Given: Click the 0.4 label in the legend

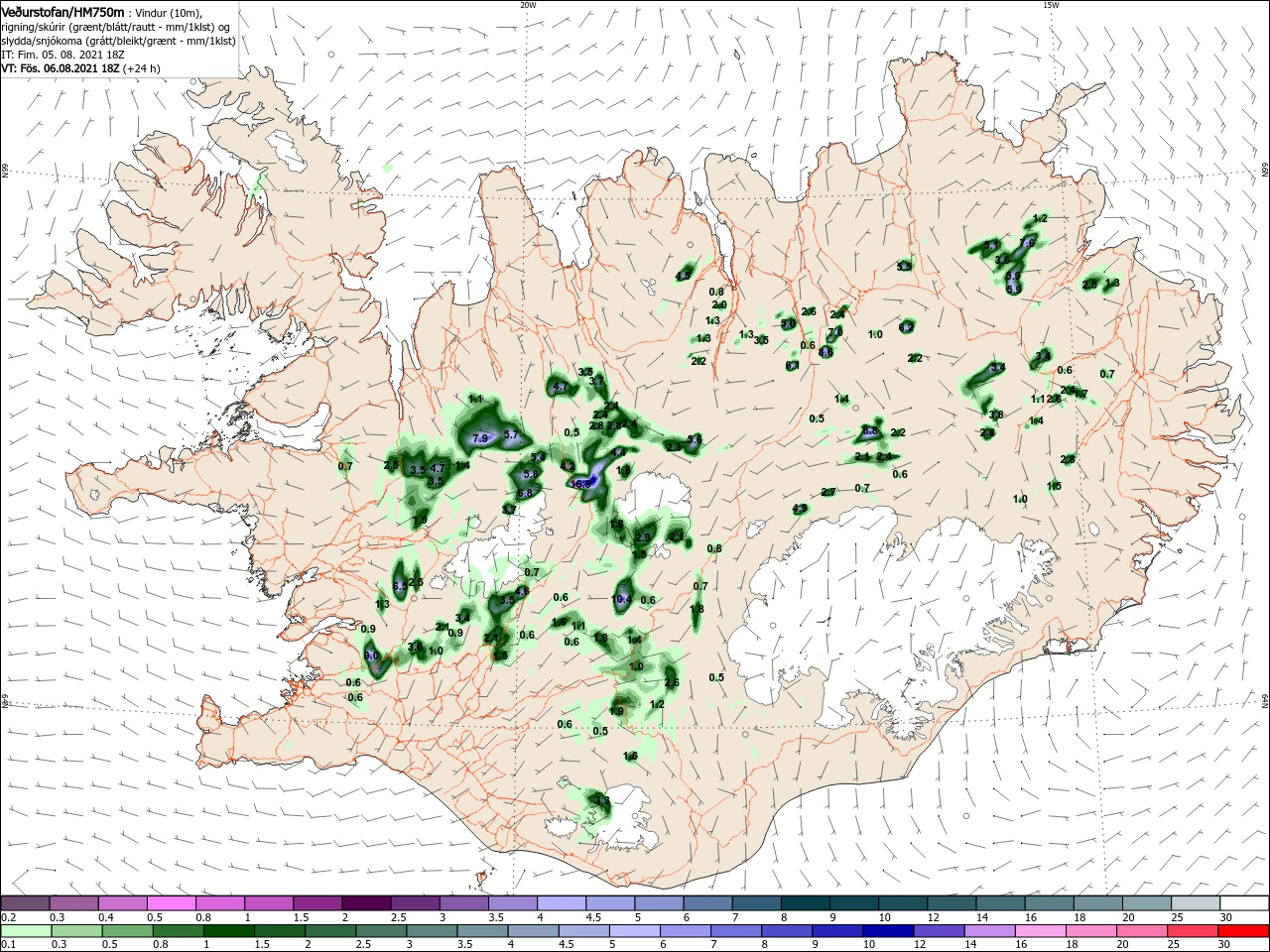Looking at the screenshot, I should 106,917.
